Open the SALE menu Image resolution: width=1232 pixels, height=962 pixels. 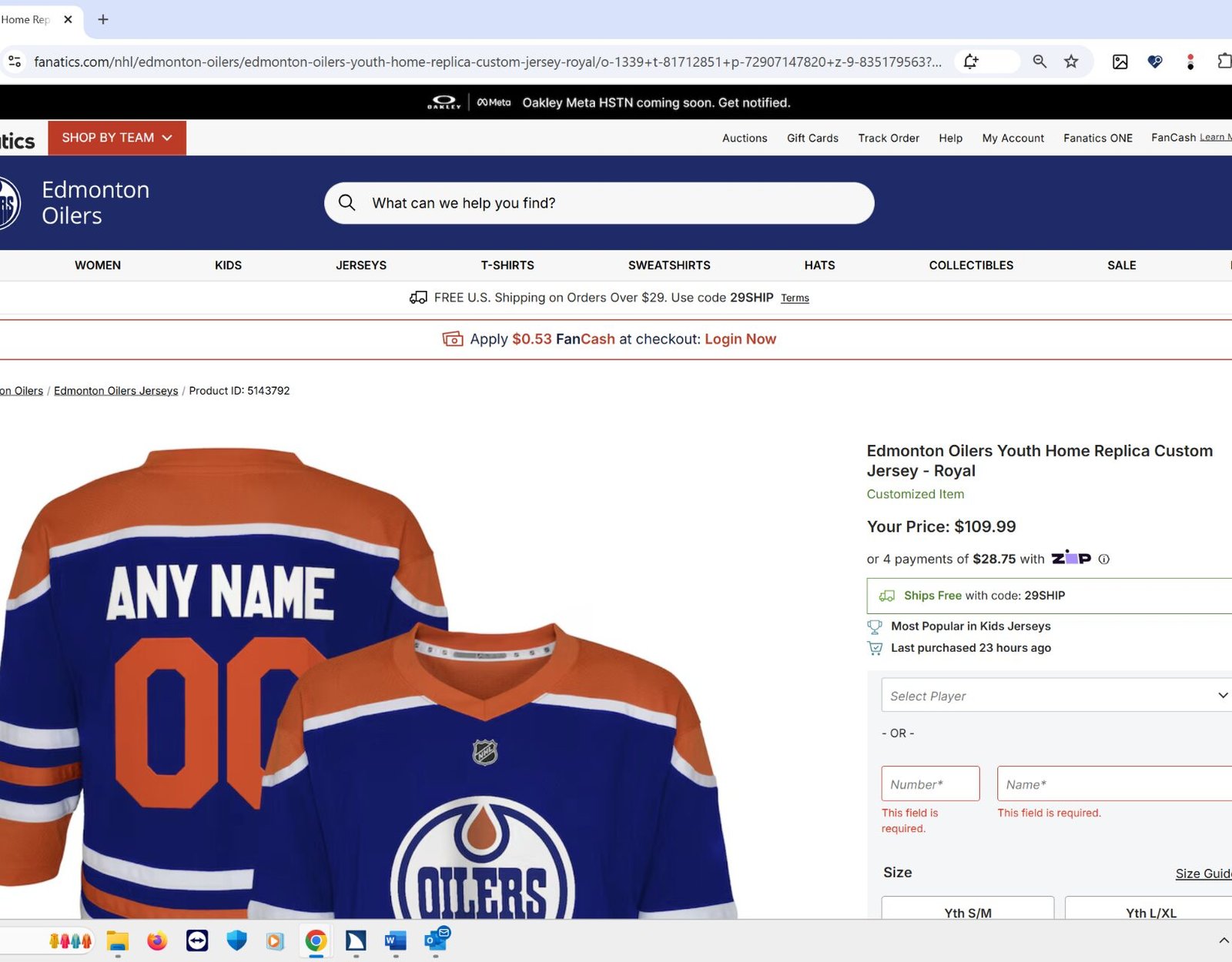click(x=1122, y=265)
